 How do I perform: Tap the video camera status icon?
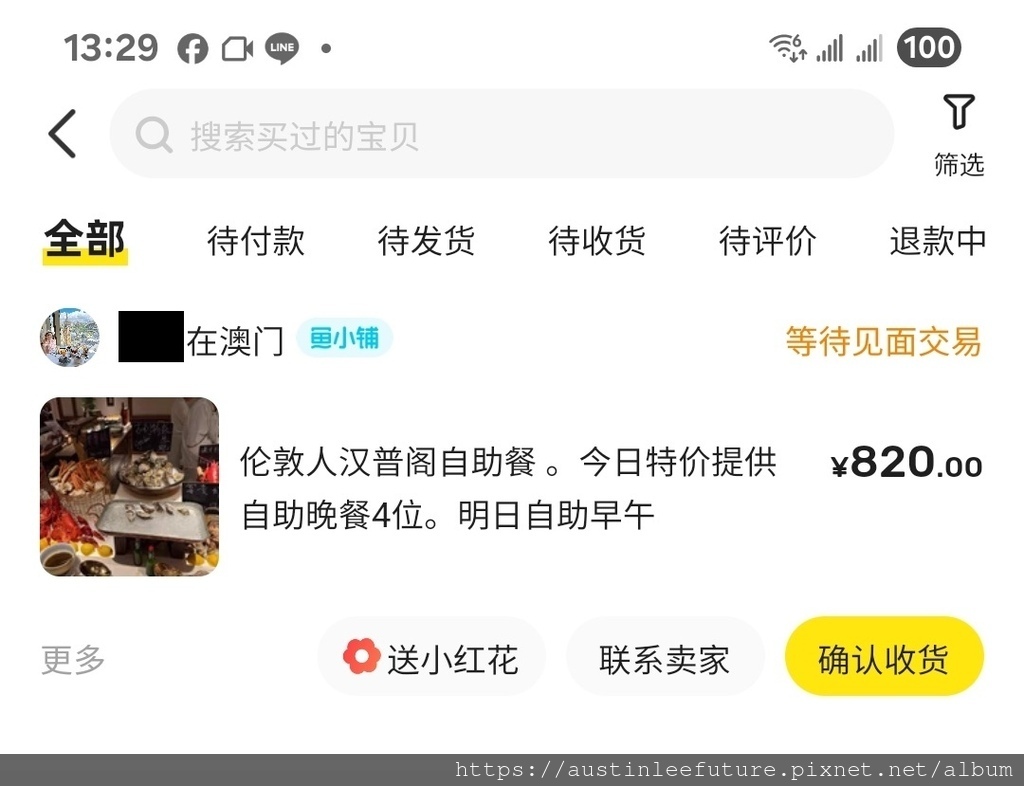point(237,49)
